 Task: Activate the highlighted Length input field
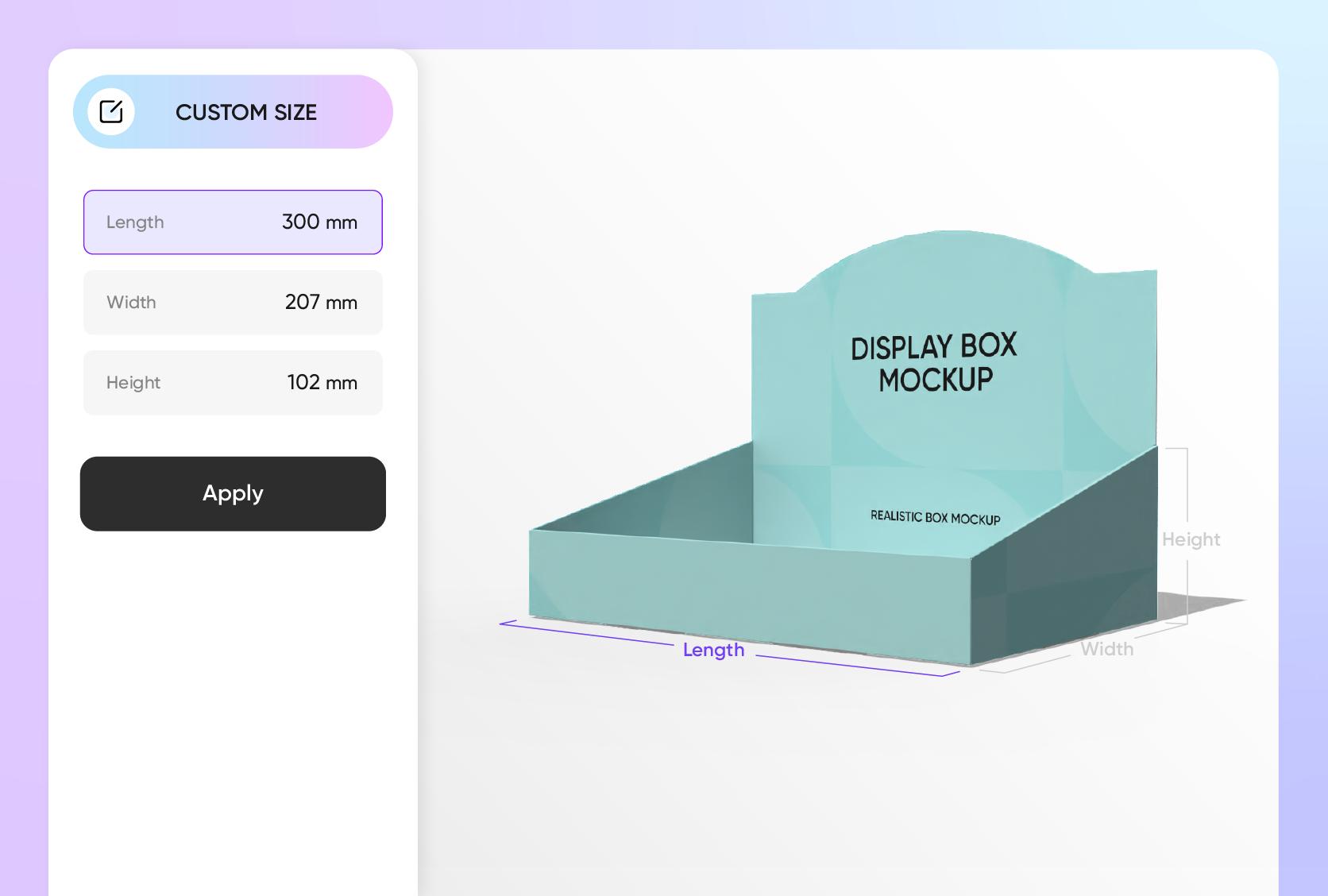click(x=233, y=222)
